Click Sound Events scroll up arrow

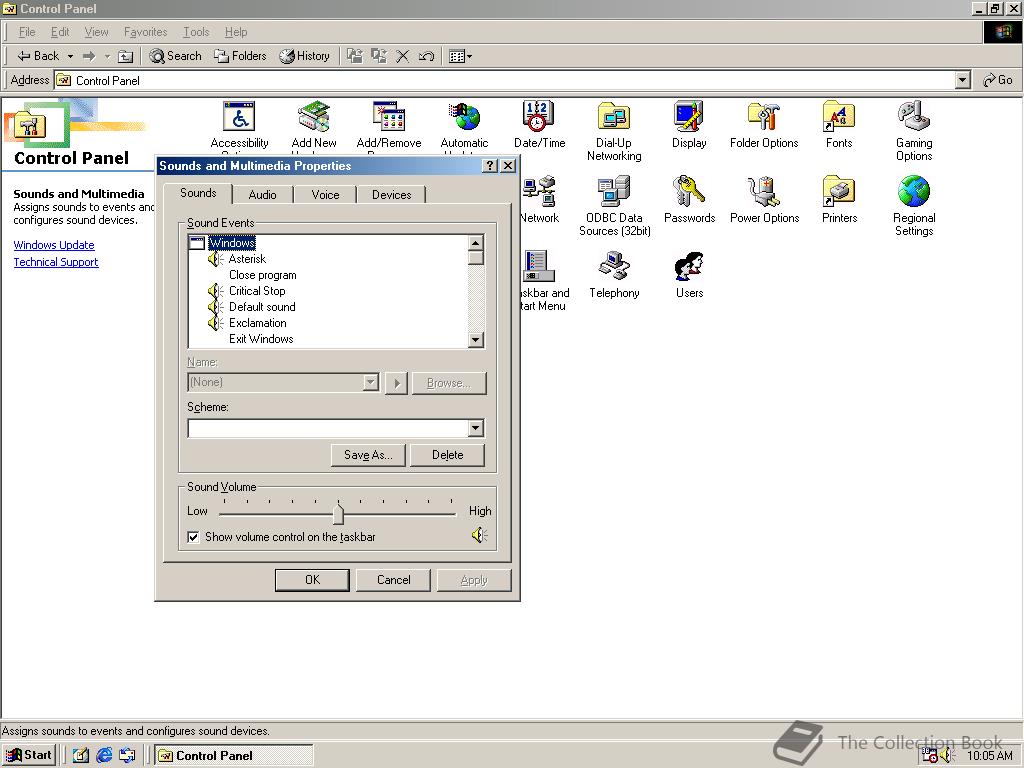click(x=475, y=243)
